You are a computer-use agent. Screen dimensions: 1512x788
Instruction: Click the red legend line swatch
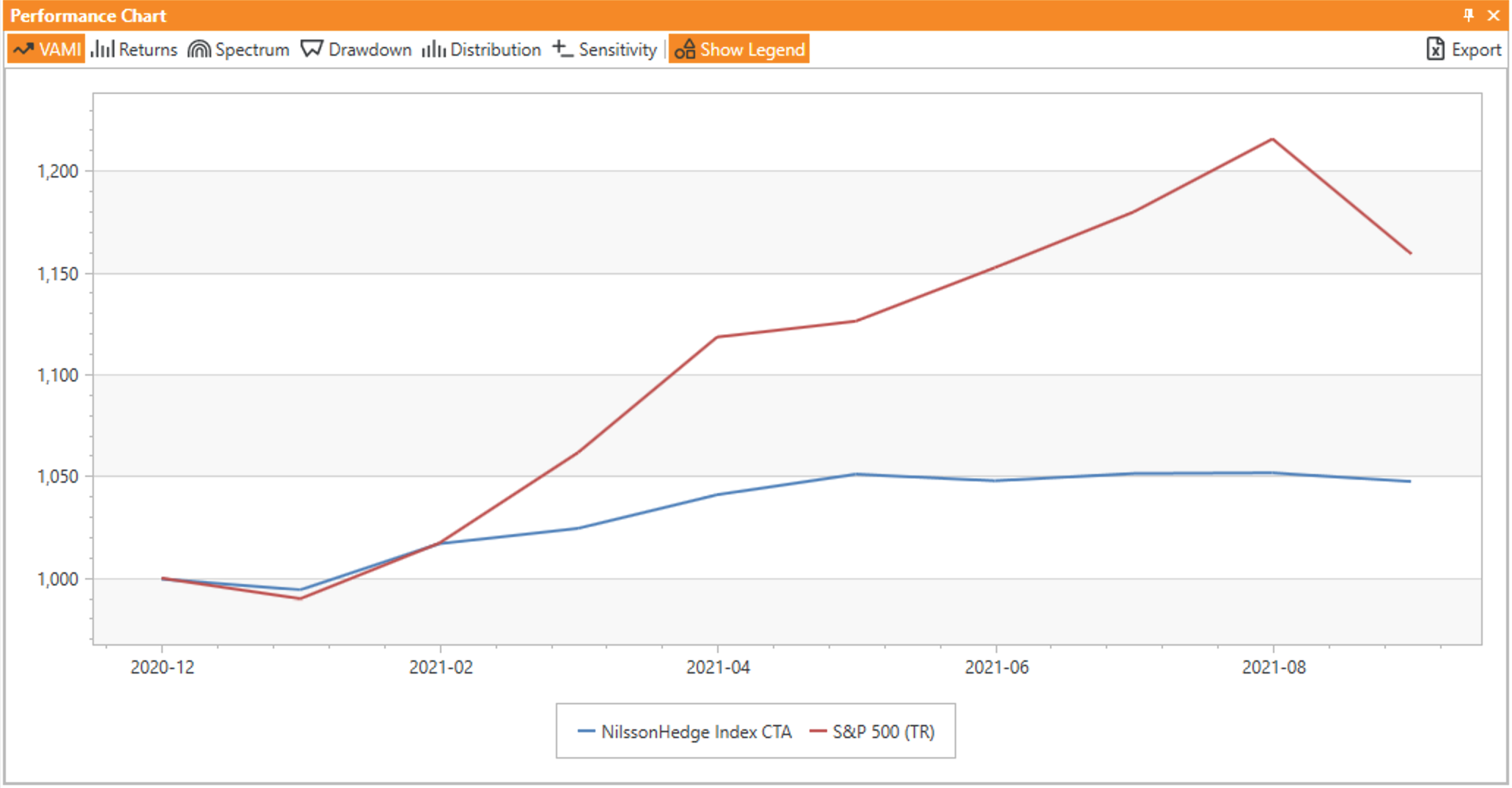click(818, 732)
